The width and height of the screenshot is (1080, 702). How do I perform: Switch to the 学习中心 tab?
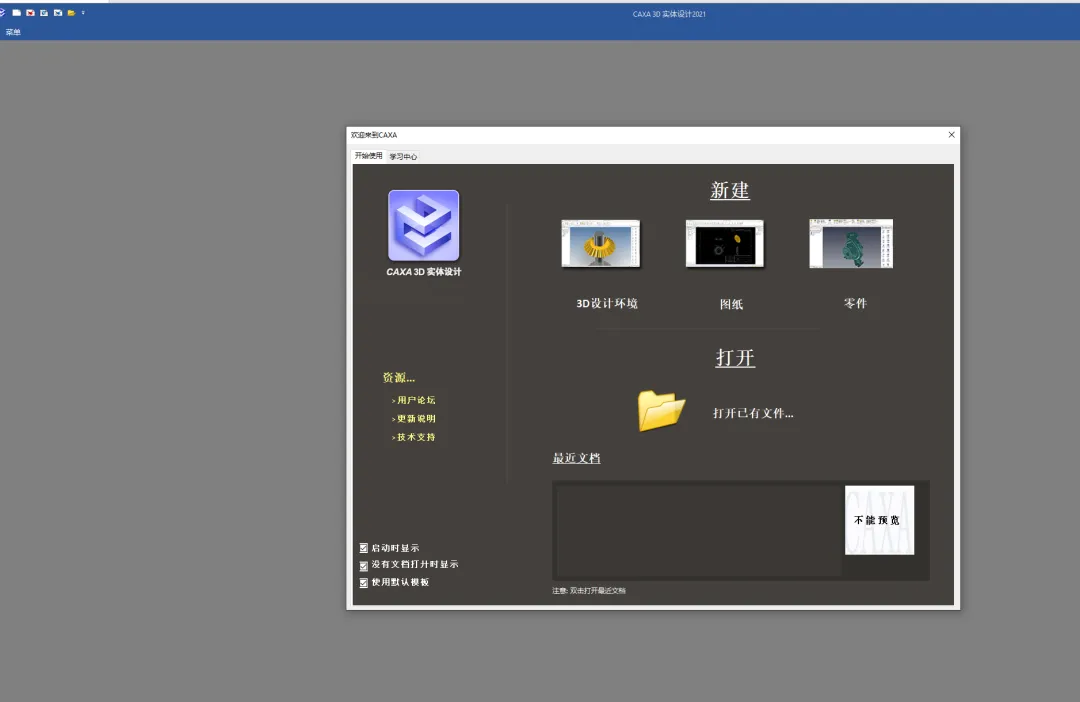click(403, 156)
